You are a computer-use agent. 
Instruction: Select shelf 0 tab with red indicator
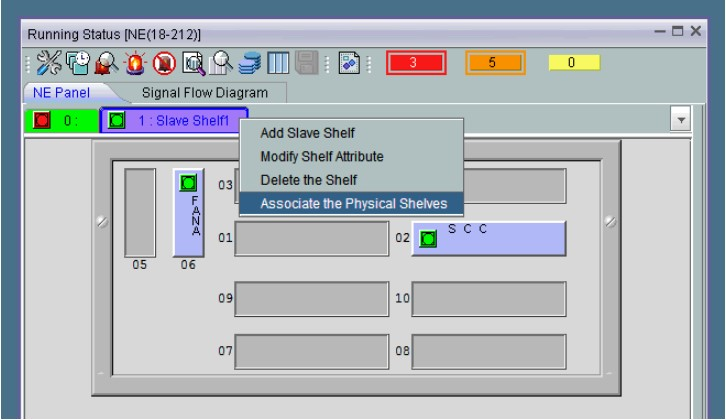click(x=60, y=120)
